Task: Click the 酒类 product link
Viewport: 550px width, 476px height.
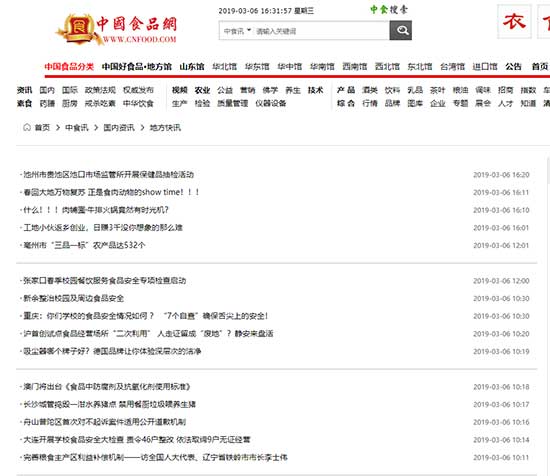Action: point(370,90)
